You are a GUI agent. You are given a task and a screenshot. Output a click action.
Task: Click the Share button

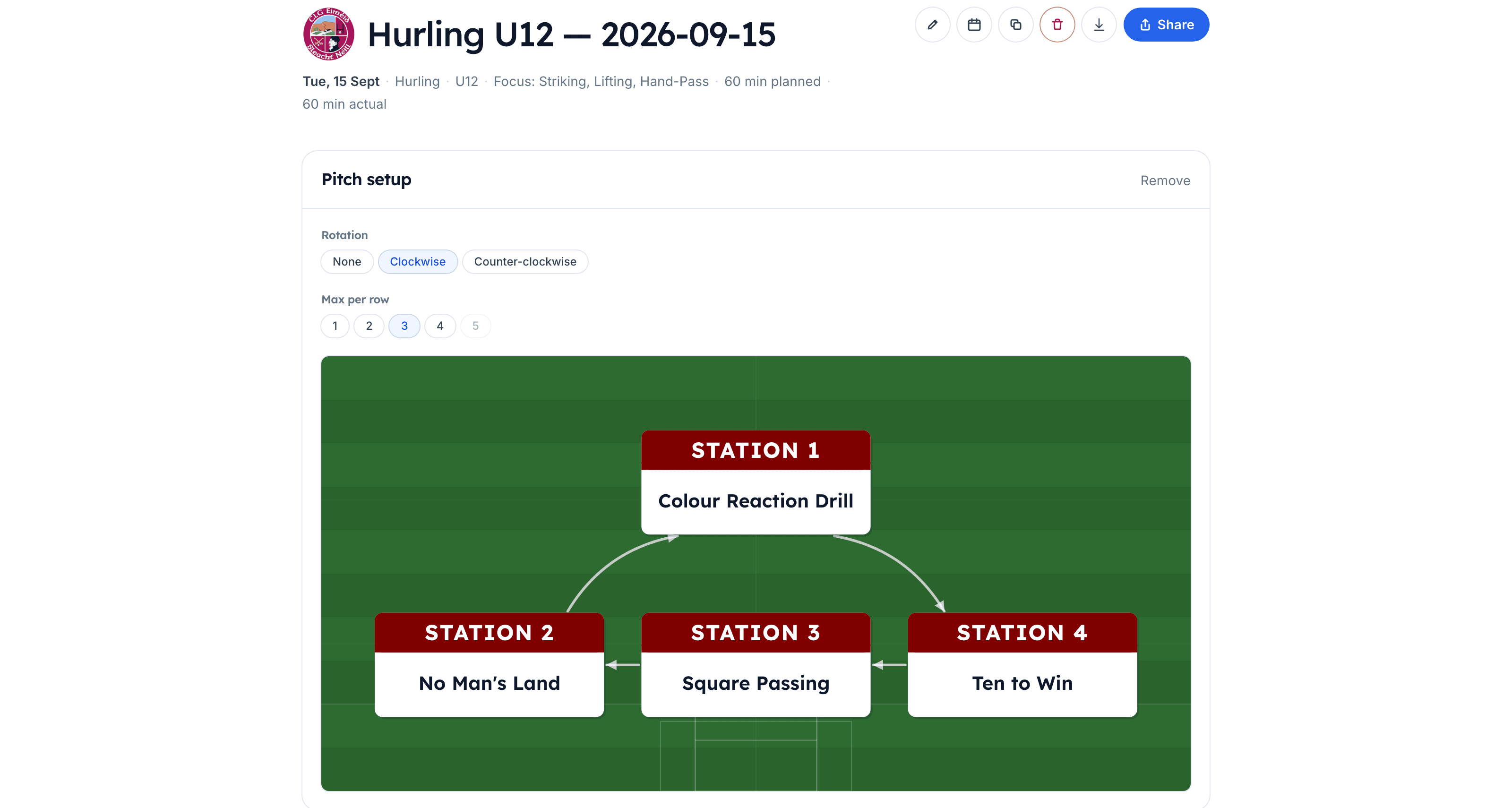click(x=1166, y=25)
